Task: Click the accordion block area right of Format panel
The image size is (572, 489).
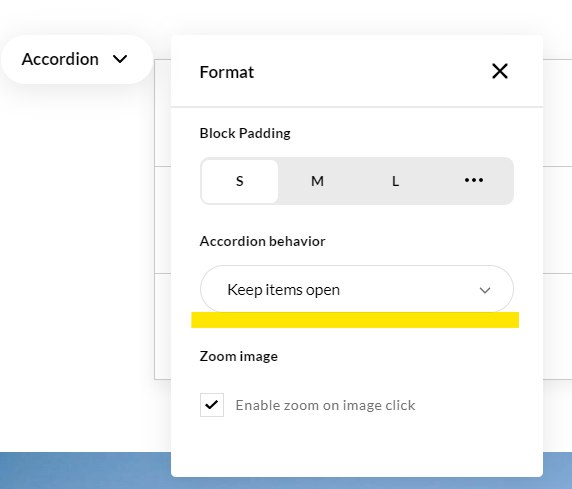Action: coord(557,219)
